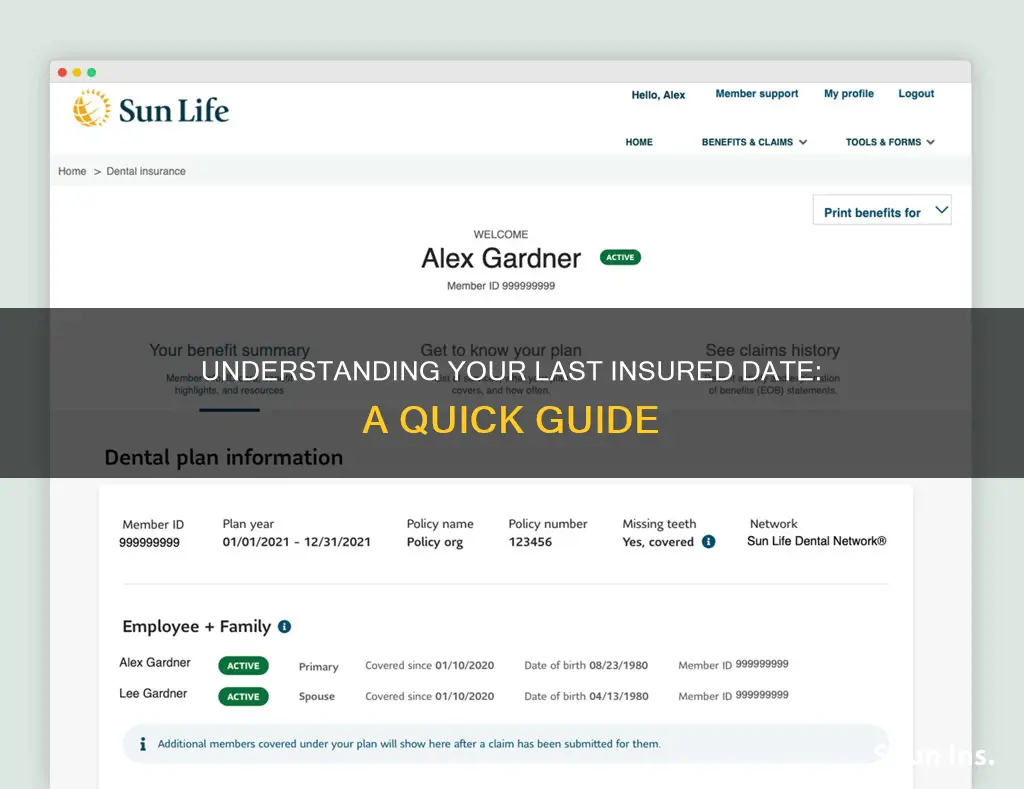Click the Primary label in Alex Gardner's row

click(319, 666)
